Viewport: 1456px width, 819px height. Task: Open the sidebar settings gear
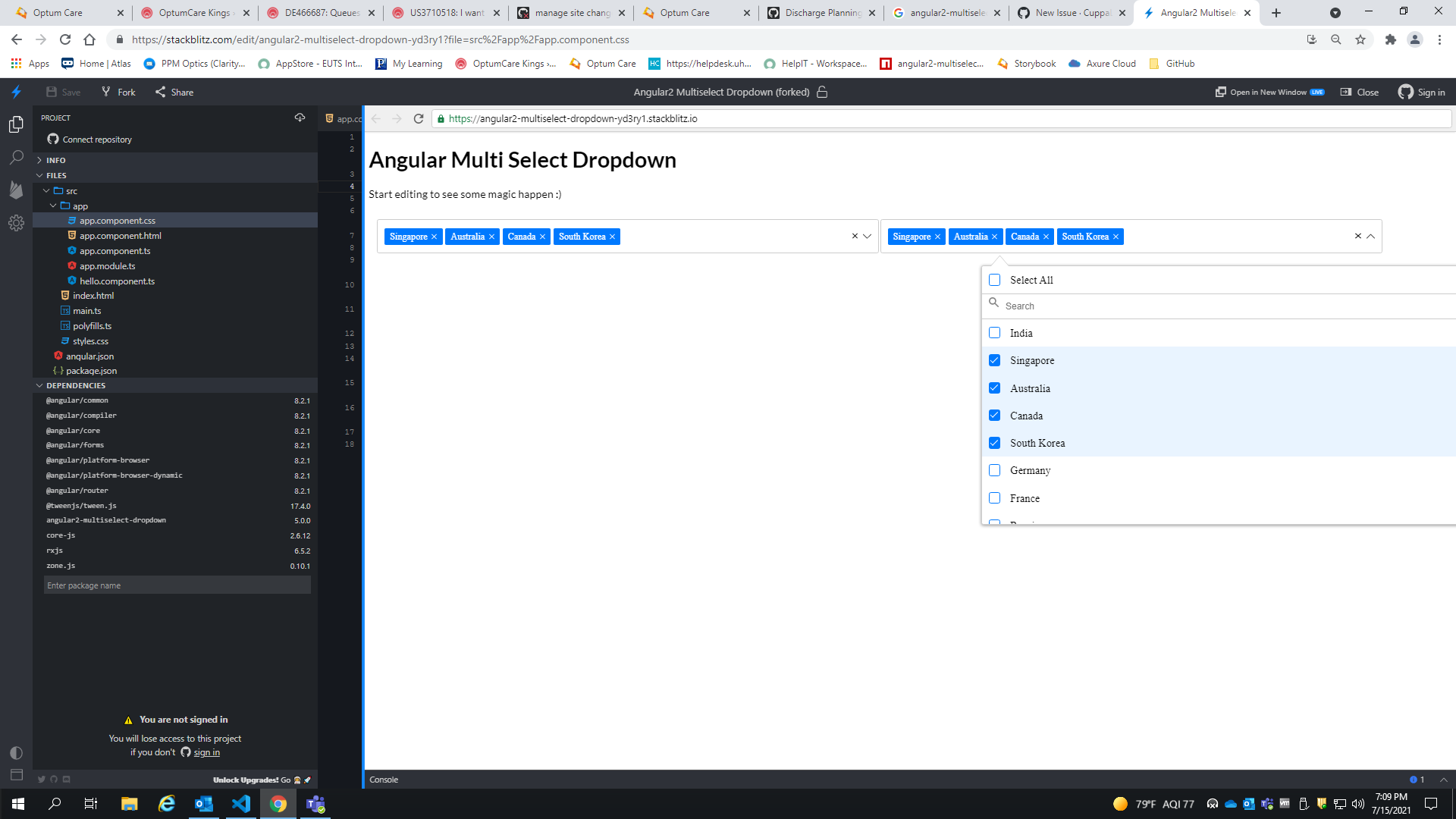coord(16,223)
